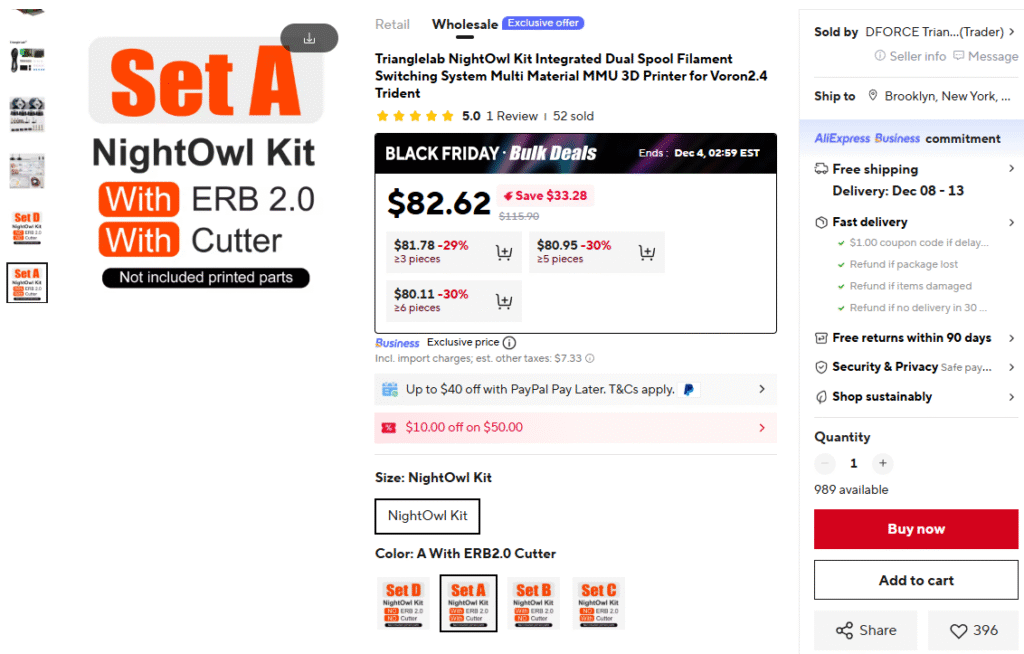
Task: Click the Buy now button
Action: click(915, 529)
